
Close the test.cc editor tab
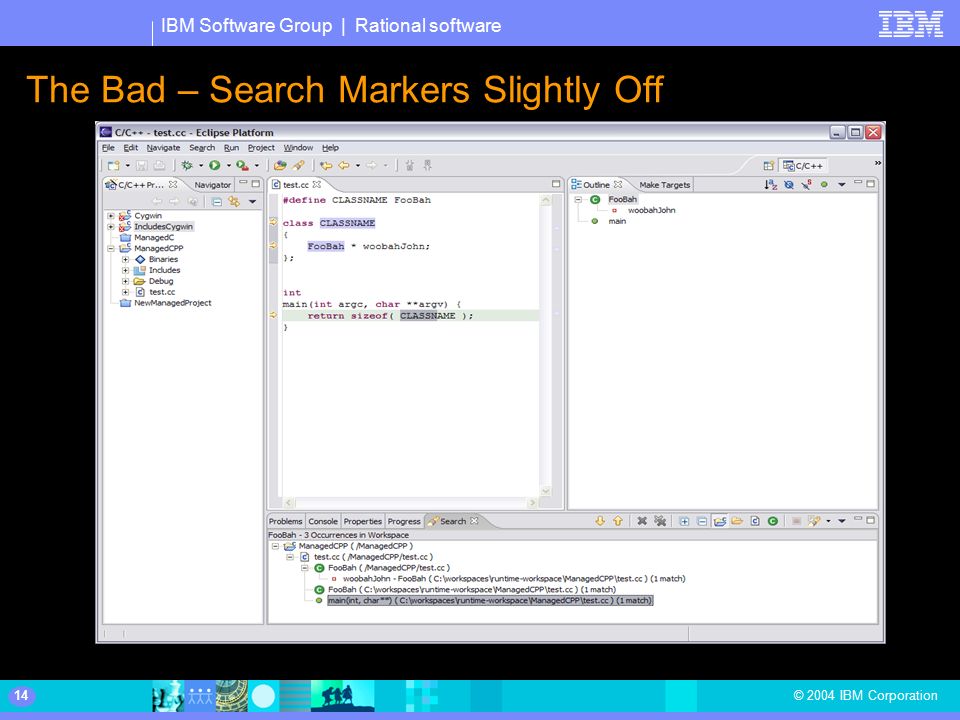tap(317, 184)
